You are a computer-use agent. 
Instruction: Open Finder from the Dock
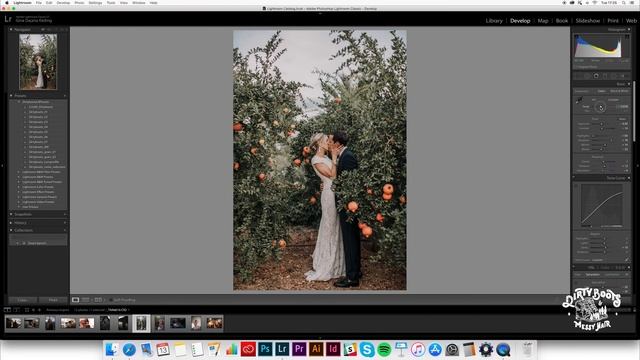(x=112, y=349)
